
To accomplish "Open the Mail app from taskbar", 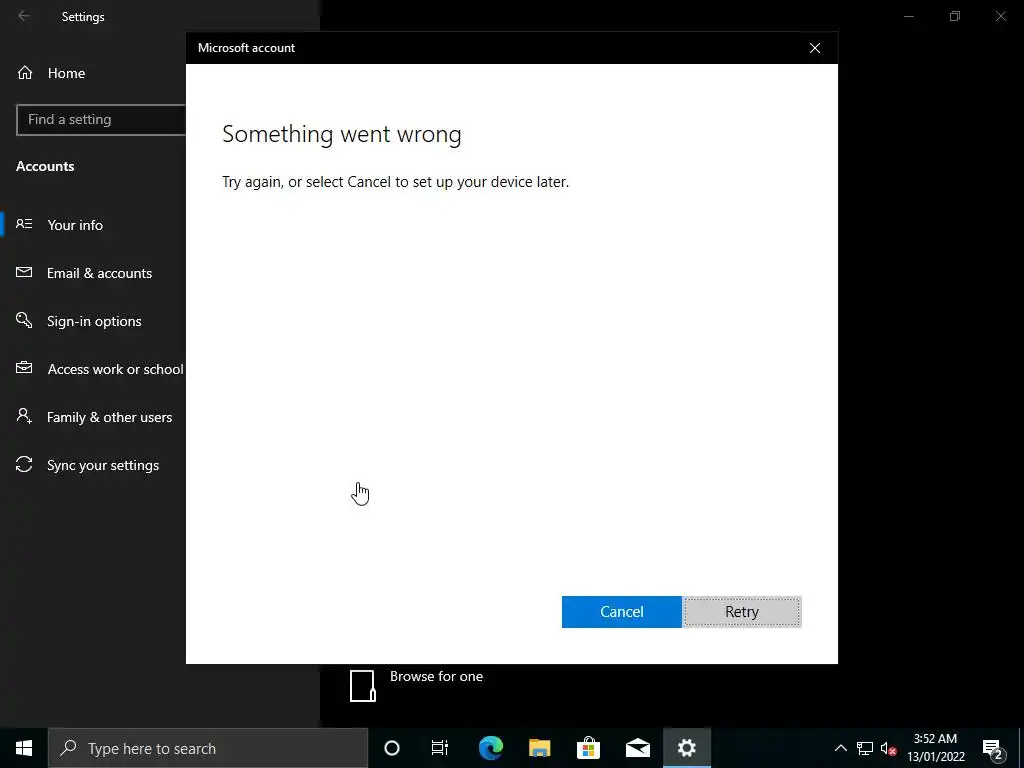I will pyautogui.click(x=637, y=748).
